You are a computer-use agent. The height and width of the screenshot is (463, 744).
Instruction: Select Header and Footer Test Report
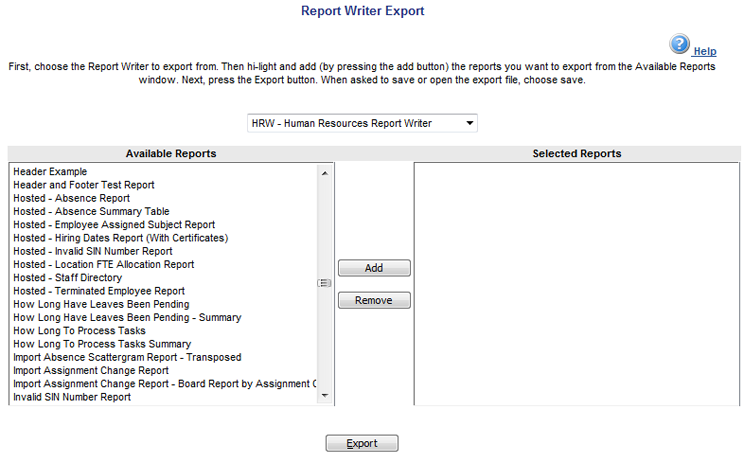click(x=84, y=185)
